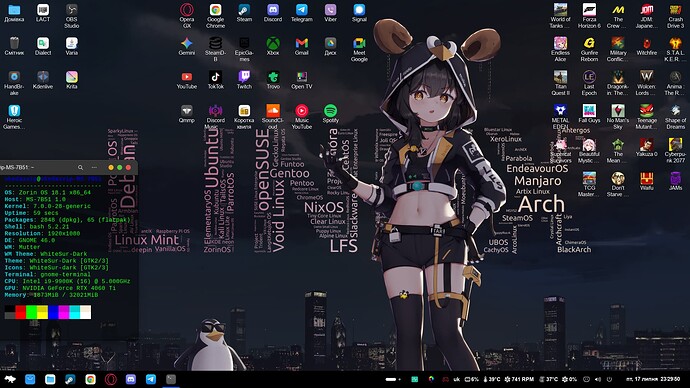Open the volume control in the tray

tap(598, 379)
